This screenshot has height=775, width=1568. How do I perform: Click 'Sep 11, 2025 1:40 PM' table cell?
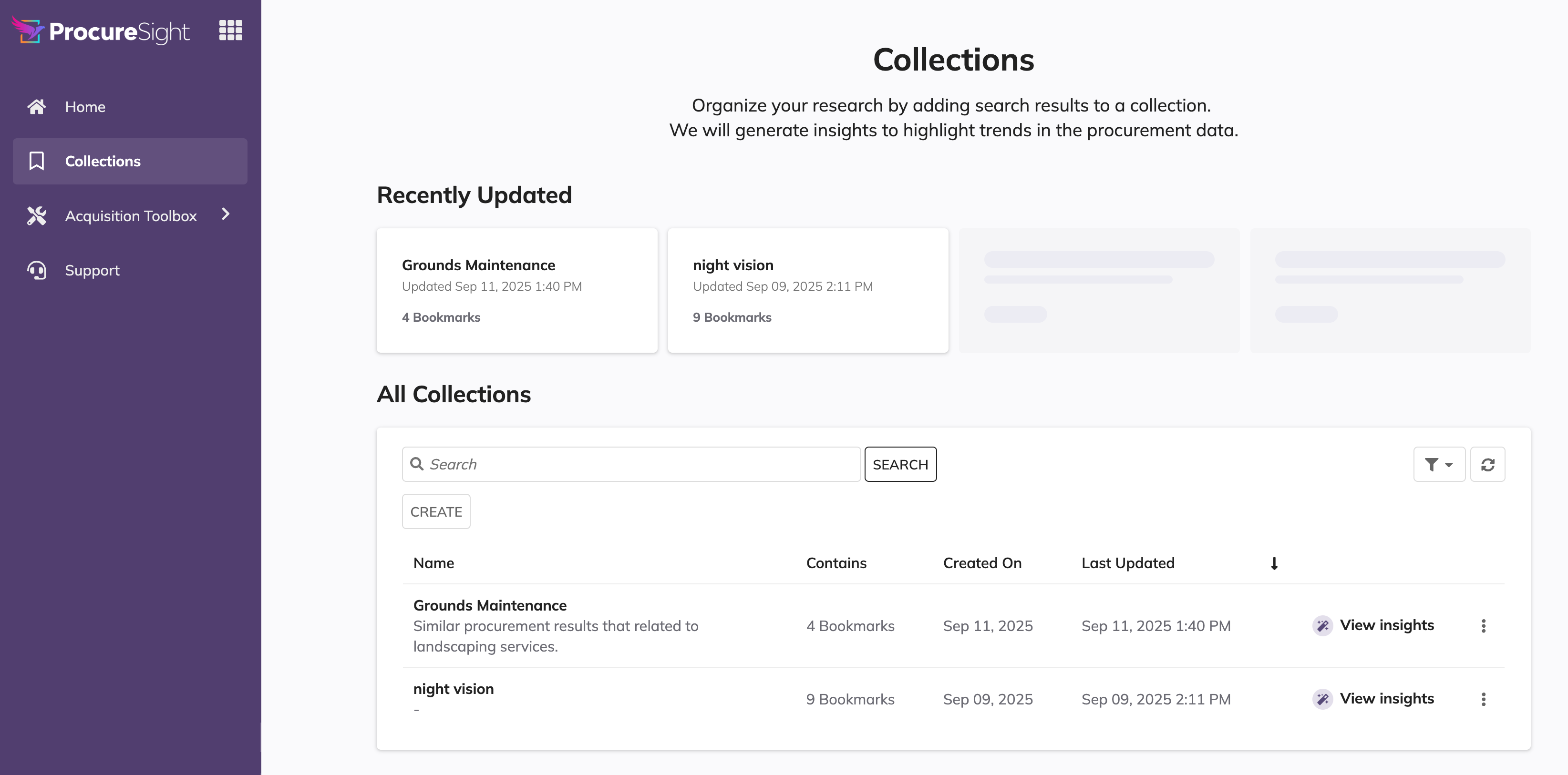click(x=1156, y=626)
